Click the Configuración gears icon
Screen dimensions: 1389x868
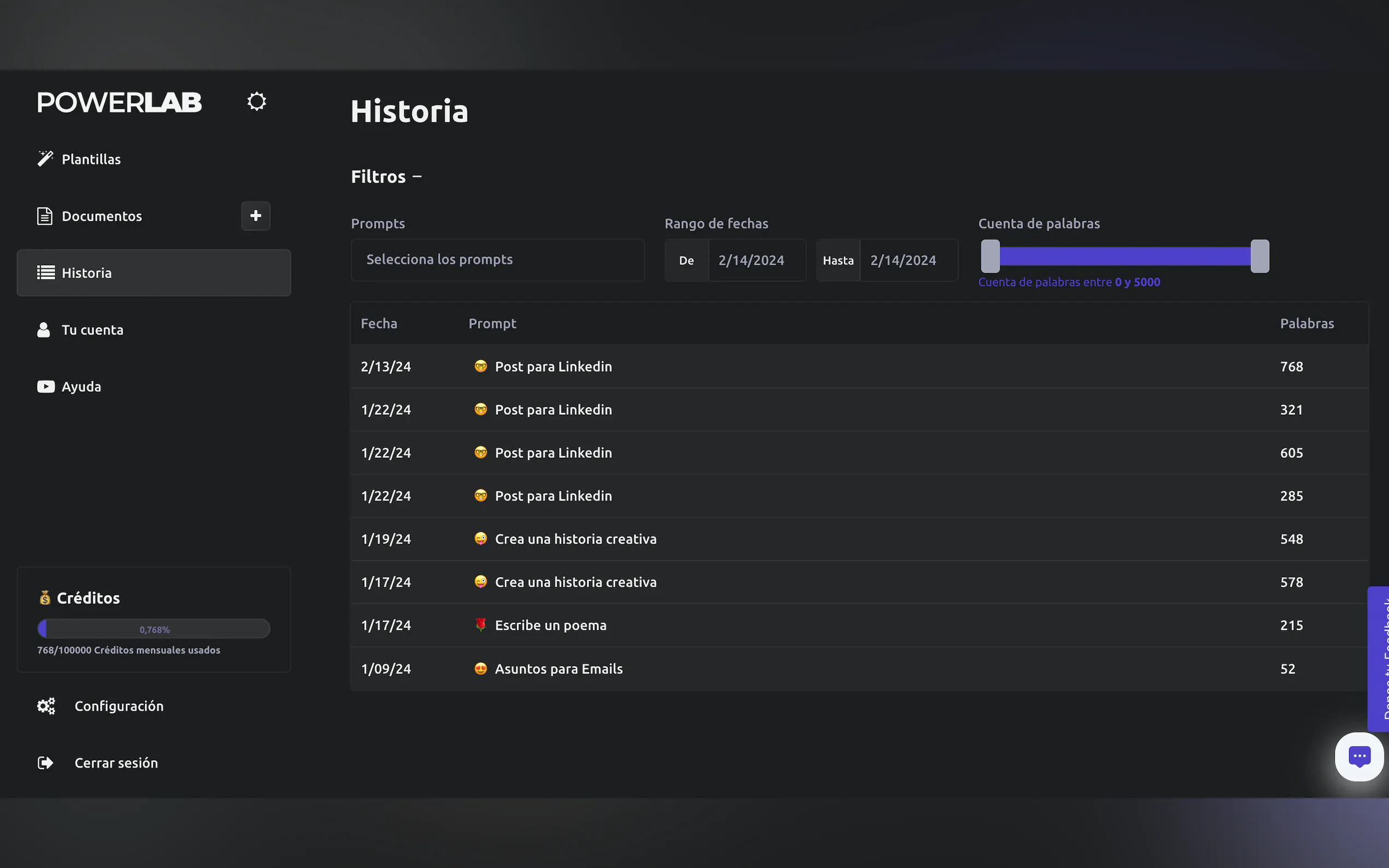pyautogui.click(x=46, y=706)
